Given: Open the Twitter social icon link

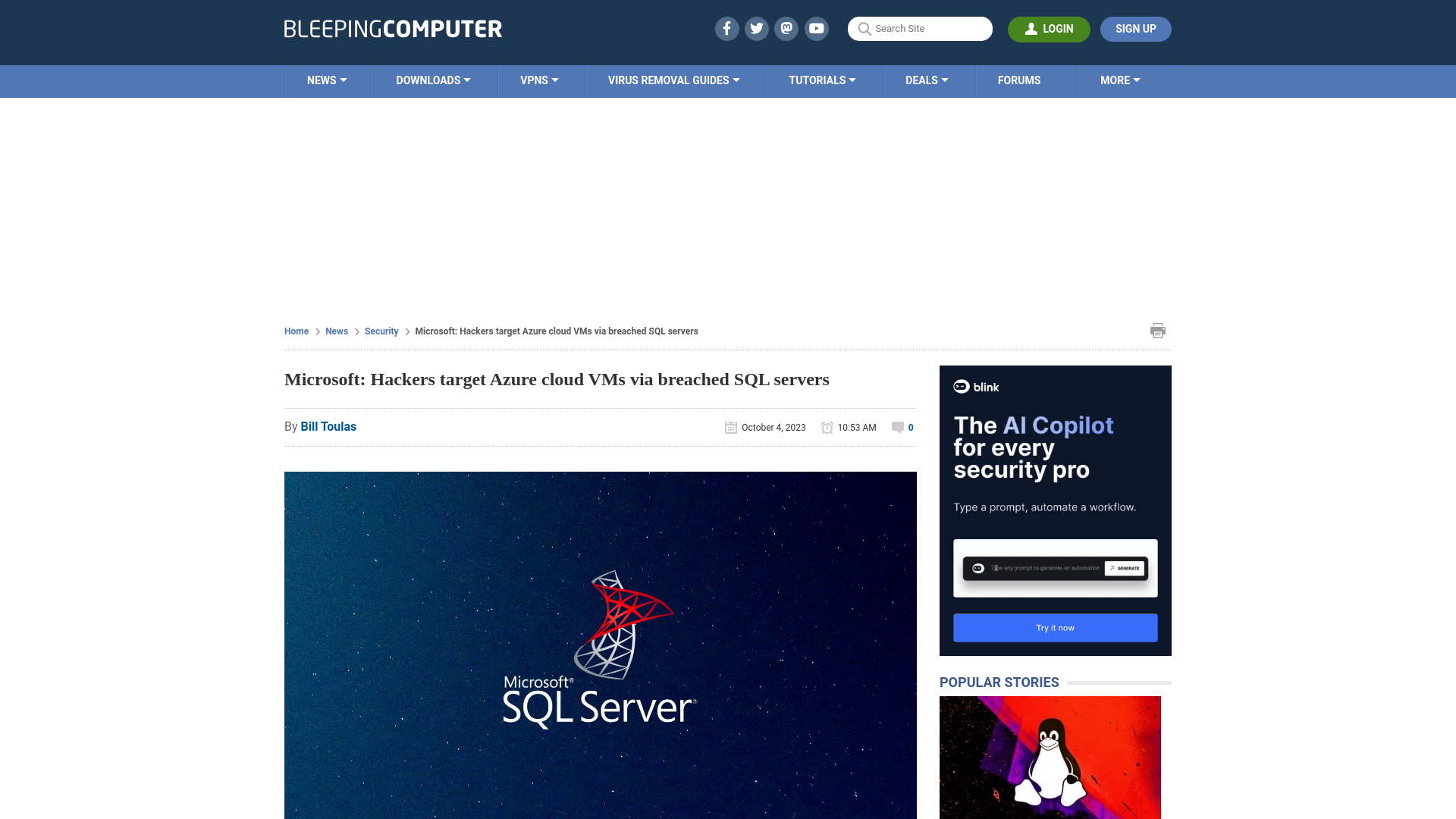Looking at the screenshot, I should pyautogui.click(x=756, y=28).
